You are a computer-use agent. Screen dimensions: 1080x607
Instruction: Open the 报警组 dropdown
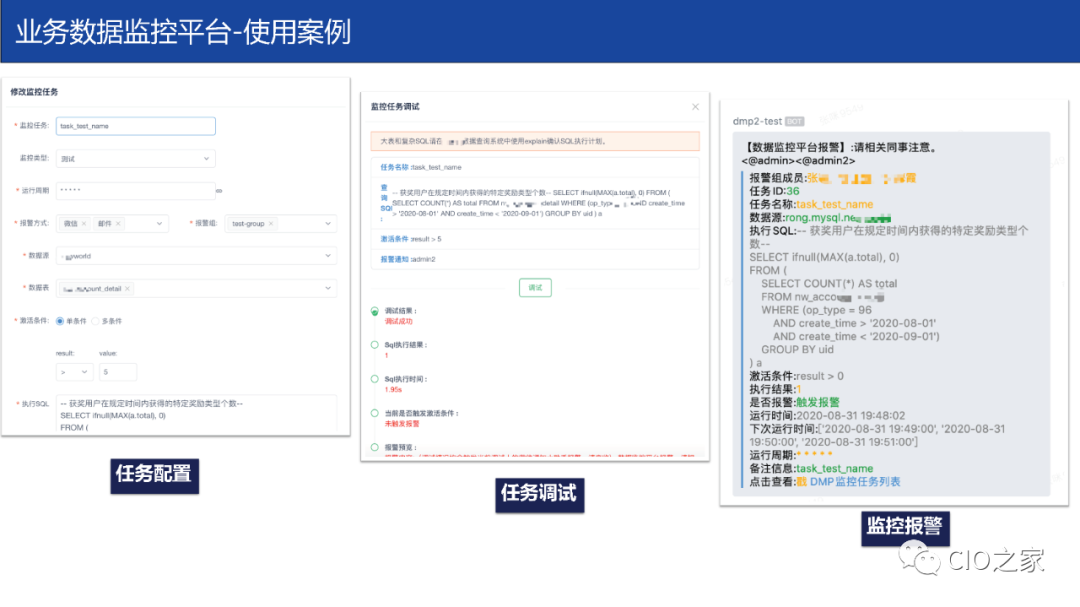(x=328, y=224)
